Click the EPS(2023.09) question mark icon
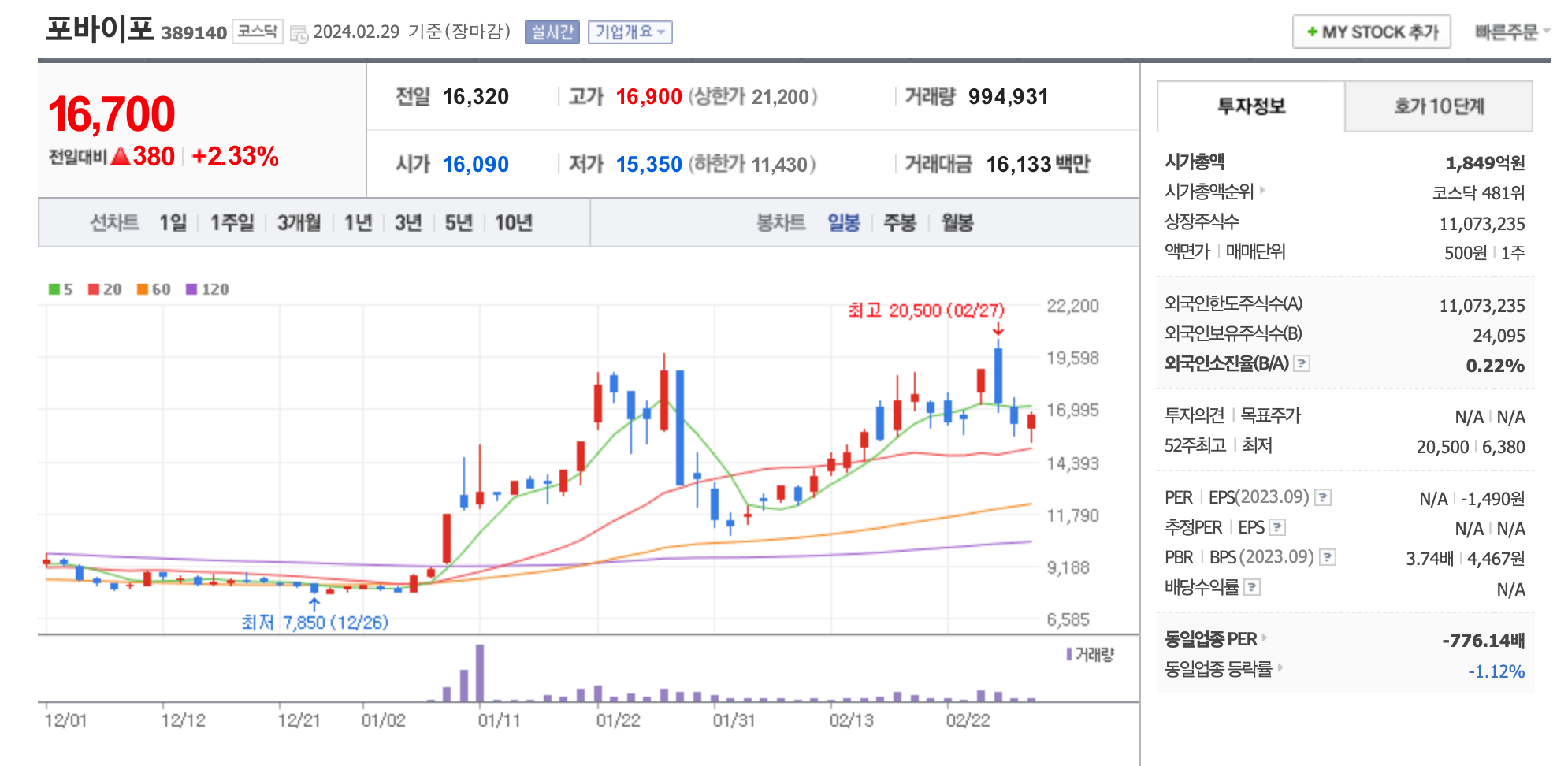The width and height of the screenshot is (1568, 766). tap(1322, 497)
